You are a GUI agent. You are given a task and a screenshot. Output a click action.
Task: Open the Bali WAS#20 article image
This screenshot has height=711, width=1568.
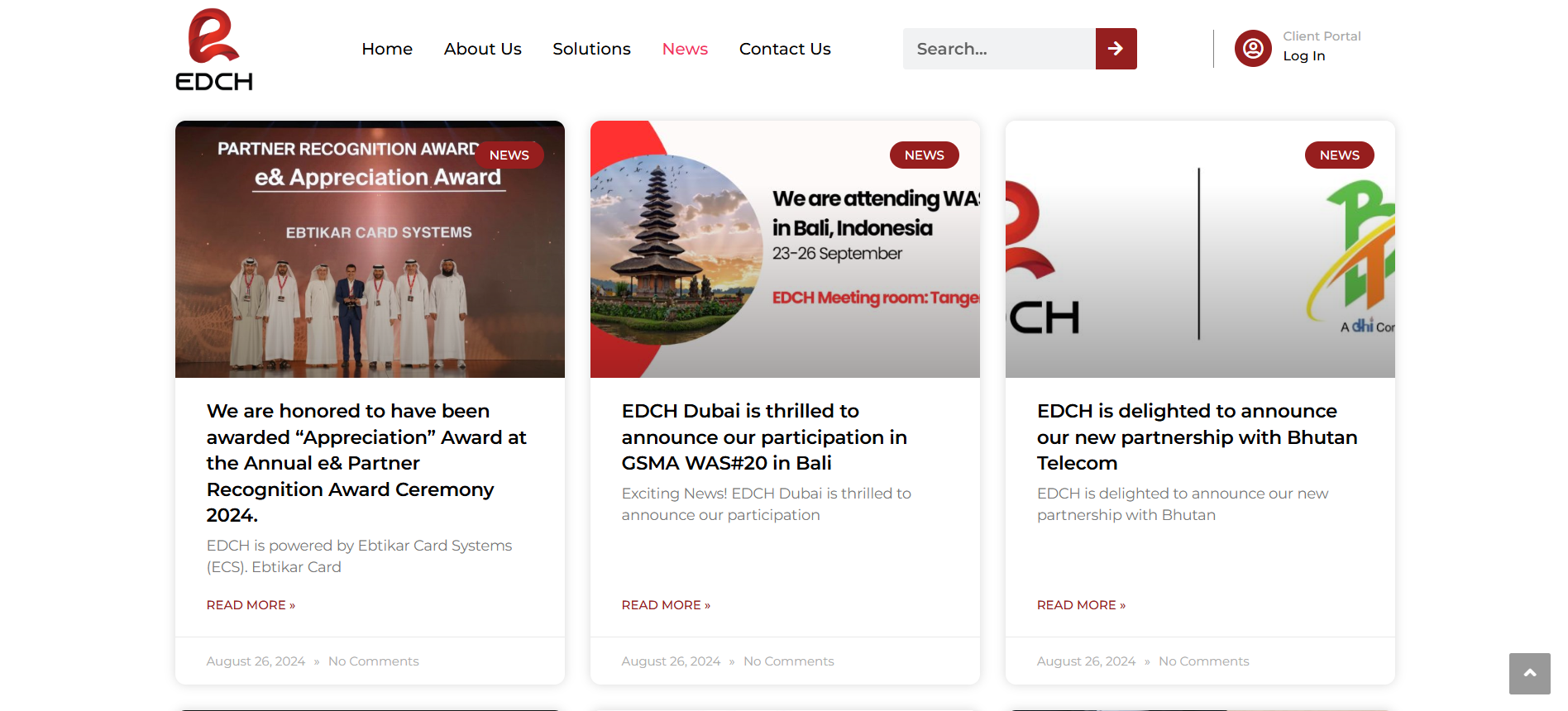pyautogui.click(x=785, y=249)
